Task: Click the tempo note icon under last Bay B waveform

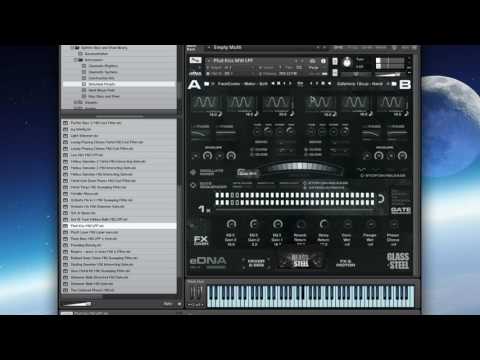Action: coord(406,114)
